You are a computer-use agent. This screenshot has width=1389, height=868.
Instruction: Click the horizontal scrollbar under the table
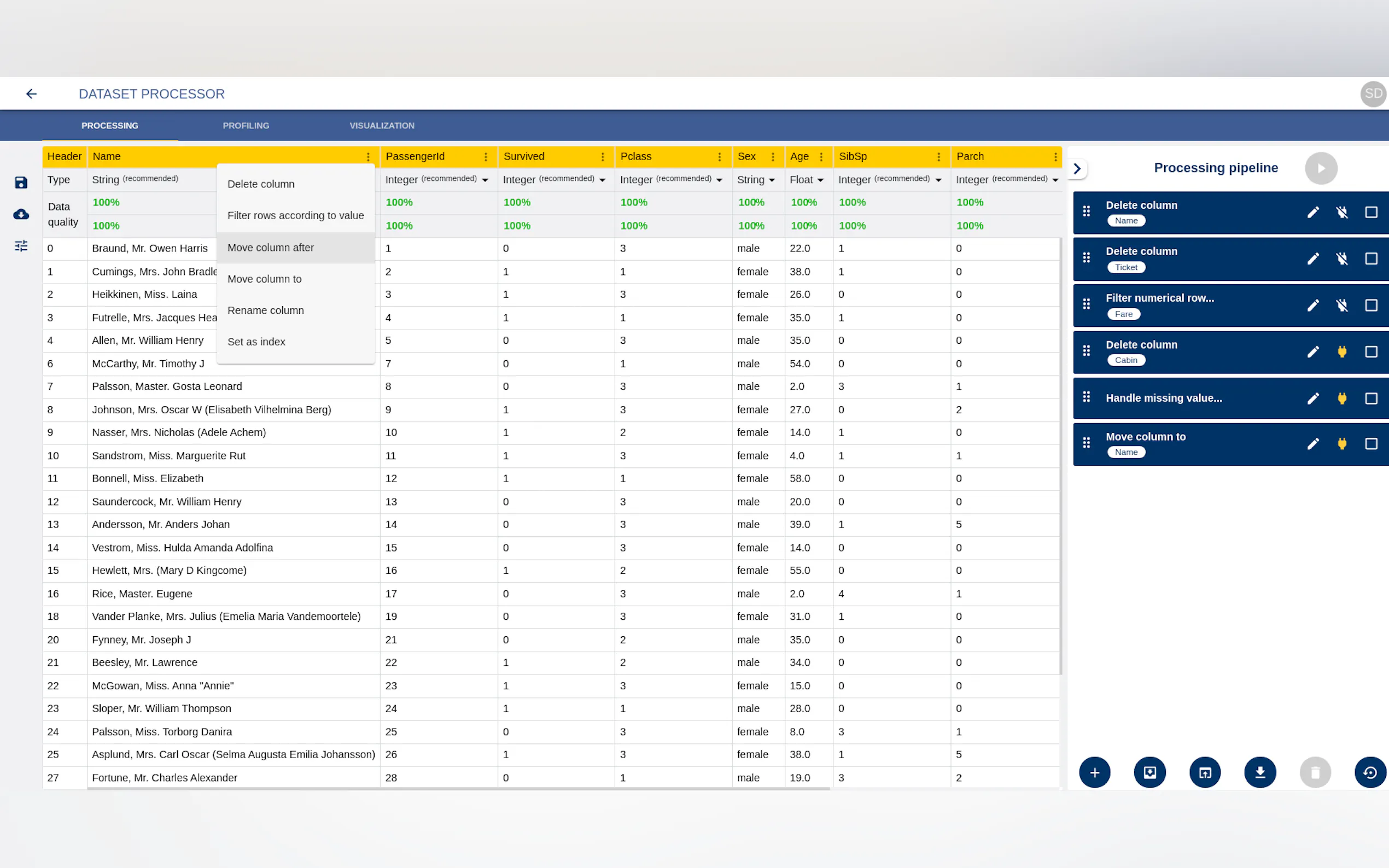pyautogui.click(x=458, y=789)
